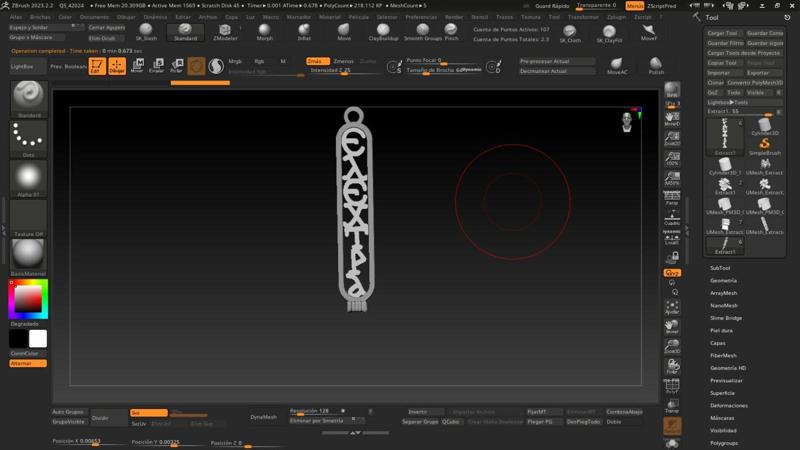Select the Move brush

pyautogui.click(x=344, y=32)
